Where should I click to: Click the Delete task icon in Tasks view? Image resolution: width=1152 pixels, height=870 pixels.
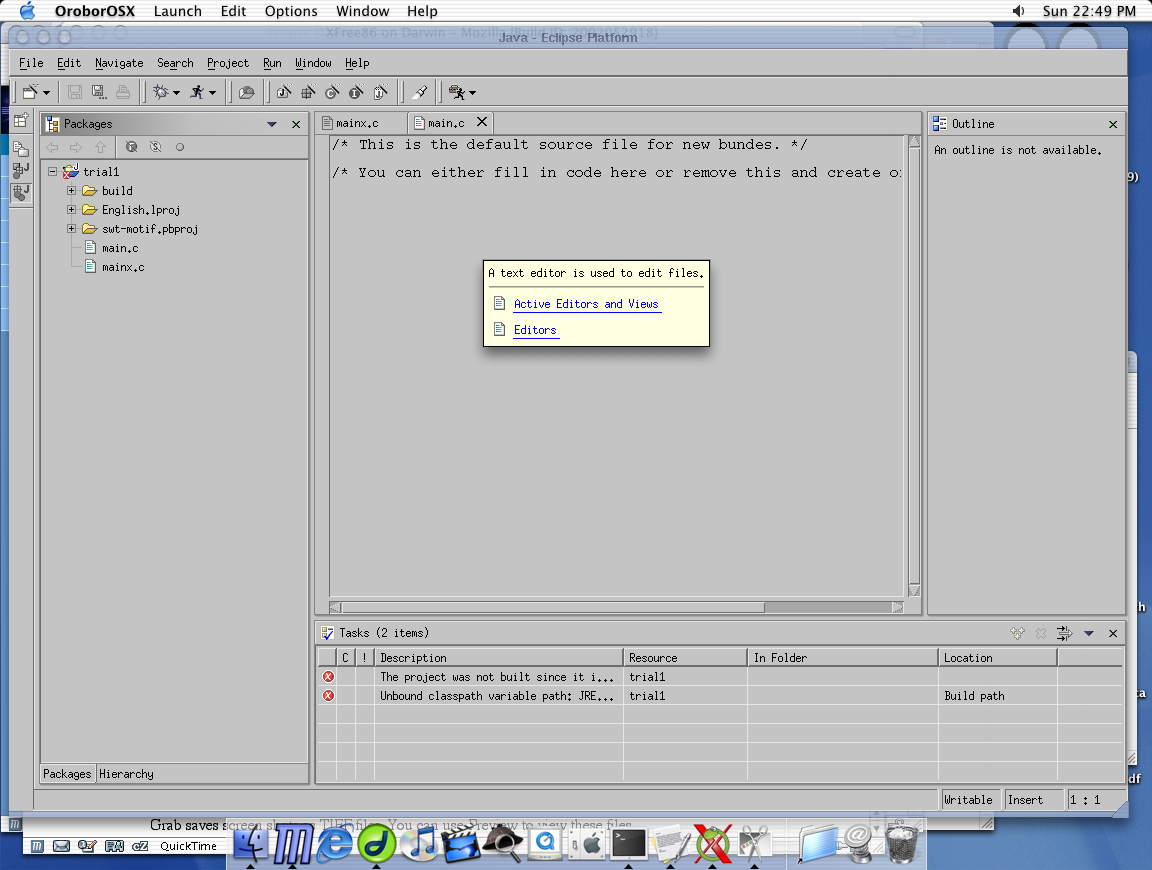[1041, 633]
